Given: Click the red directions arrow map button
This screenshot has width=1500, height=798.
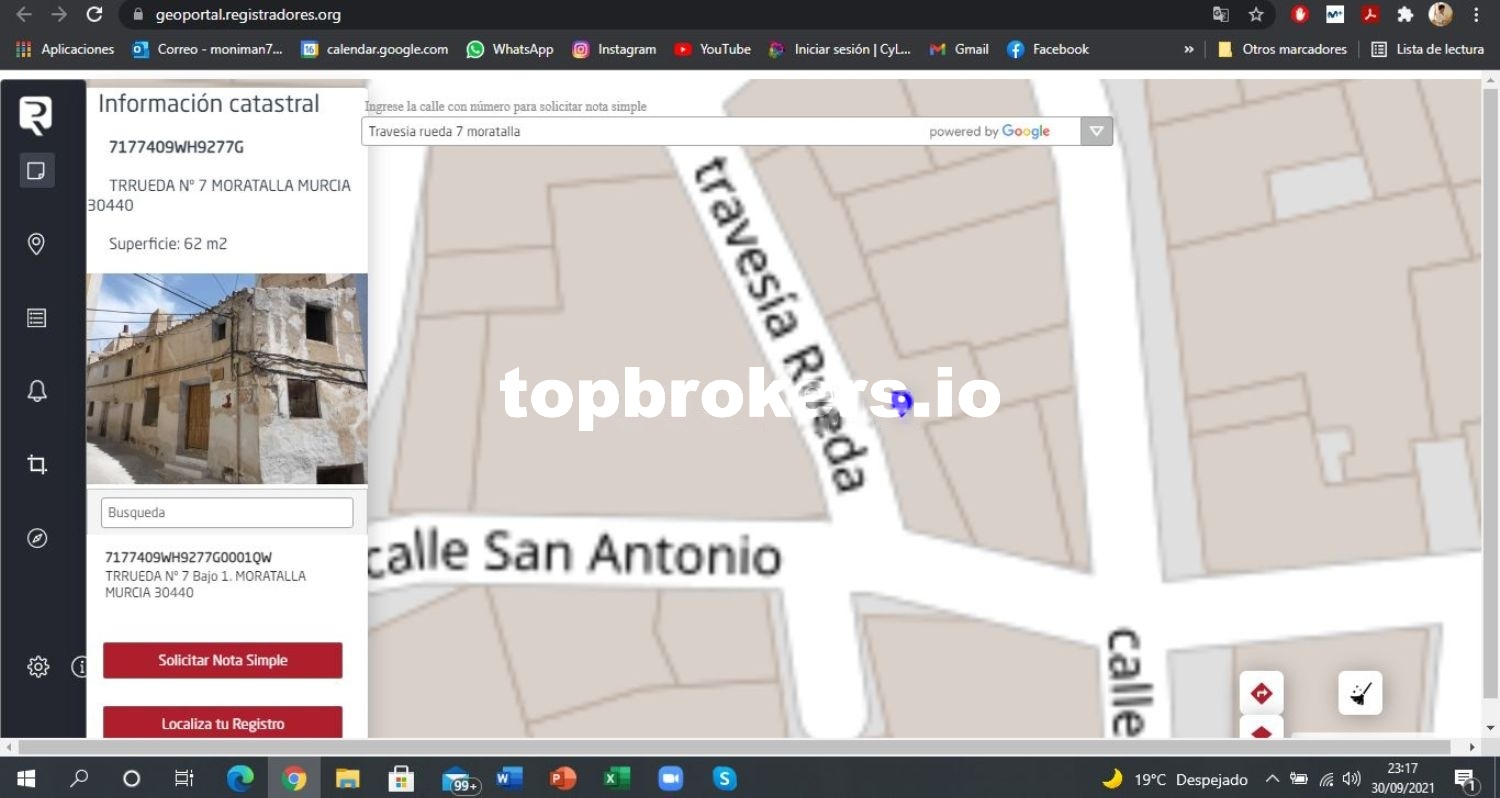Looking at the screenshot, I should coord(1261,693).
